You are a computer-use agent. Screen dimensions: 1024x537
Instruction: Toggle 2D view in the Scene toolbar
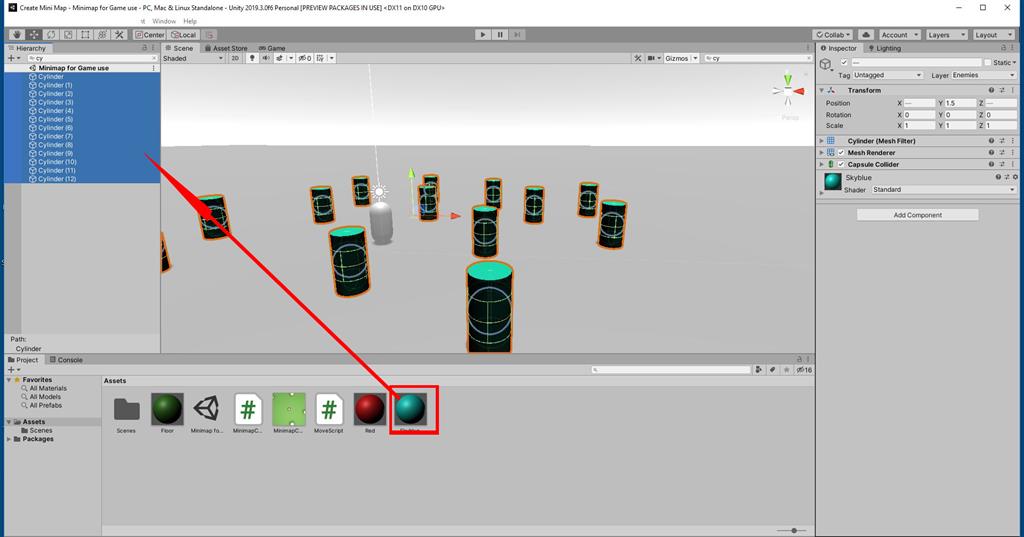point(235,58)
